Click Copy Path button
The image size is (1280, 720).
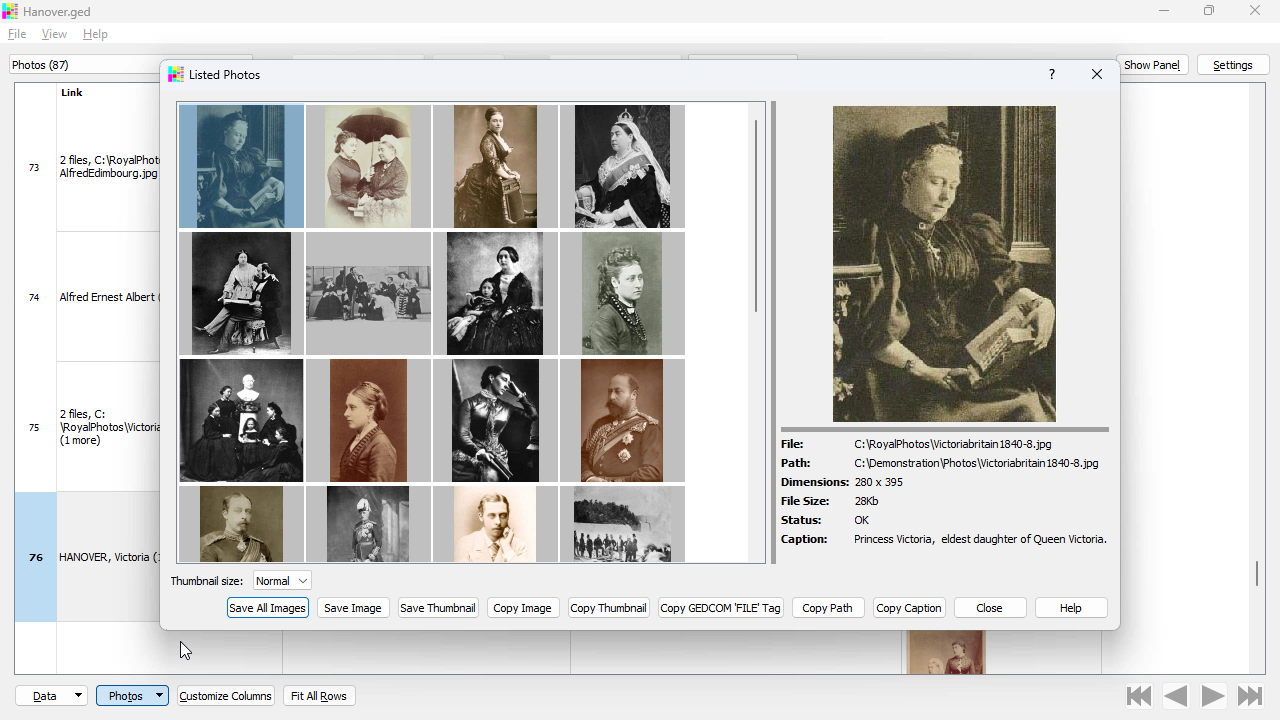(x=827, y=608)
